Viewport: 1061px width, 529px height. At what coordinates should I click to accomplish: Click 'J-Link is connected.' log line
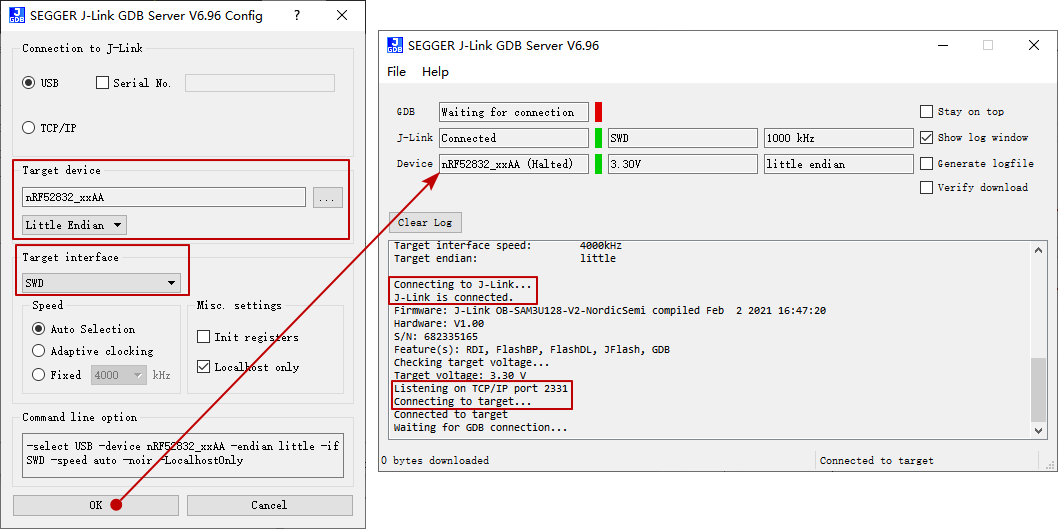[453, 297]
